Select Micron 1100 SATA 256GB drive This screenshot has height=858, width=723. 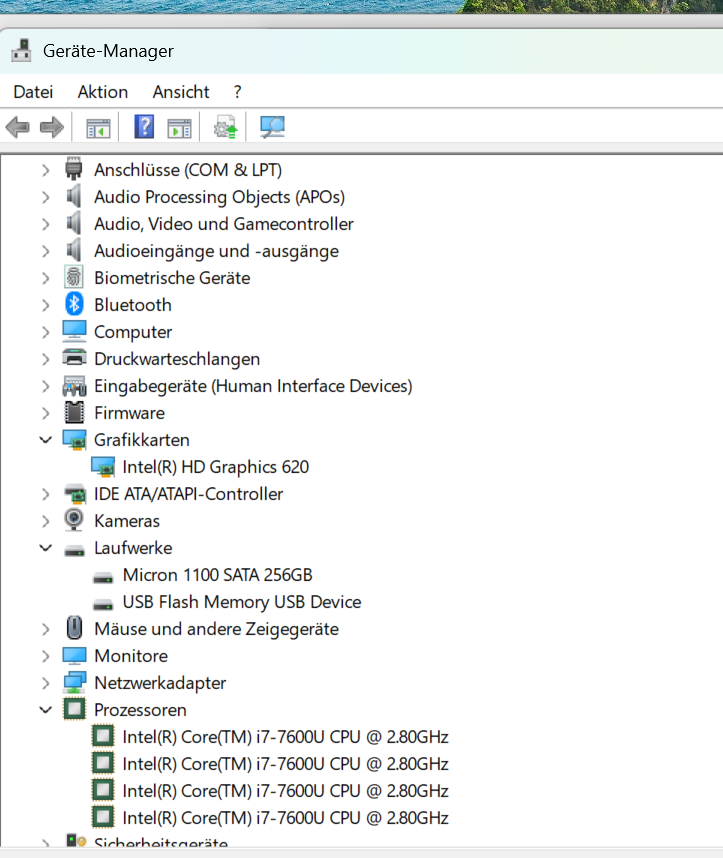[x=217, y=575]
